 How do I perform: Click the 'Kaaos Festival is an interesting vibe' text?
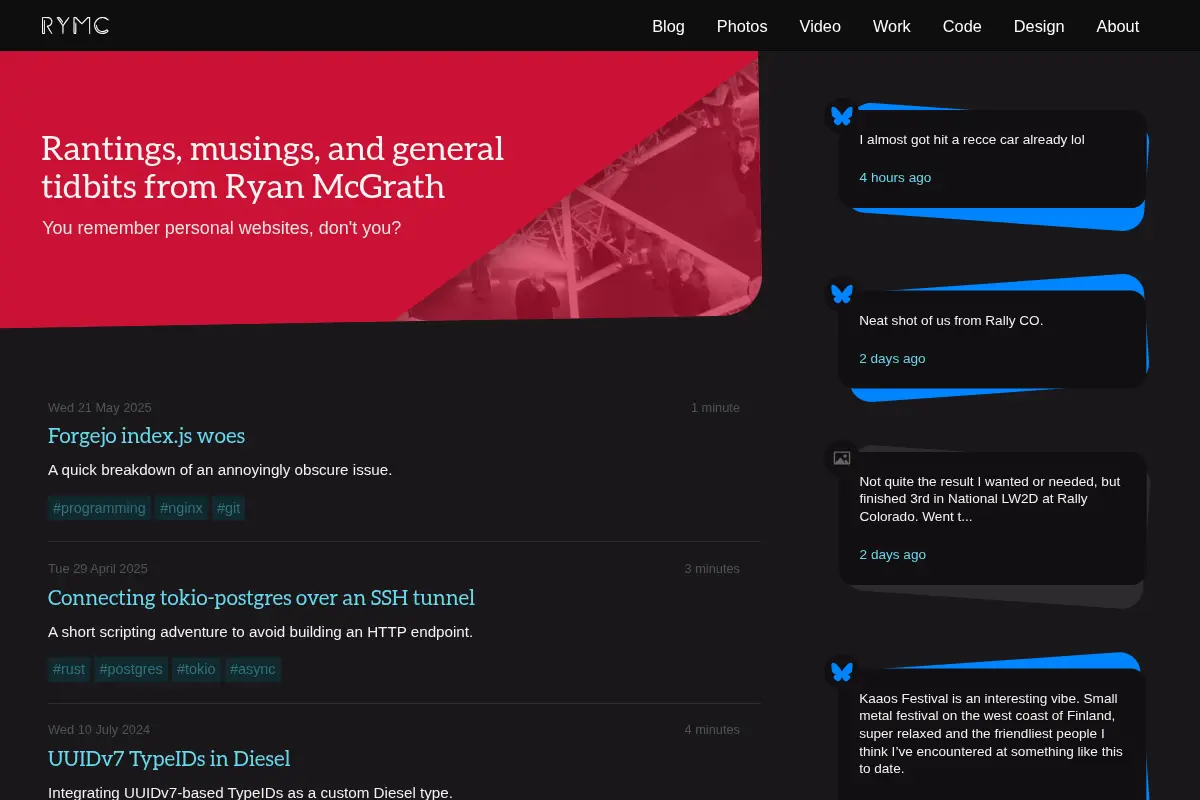click(x=991, y=734)
